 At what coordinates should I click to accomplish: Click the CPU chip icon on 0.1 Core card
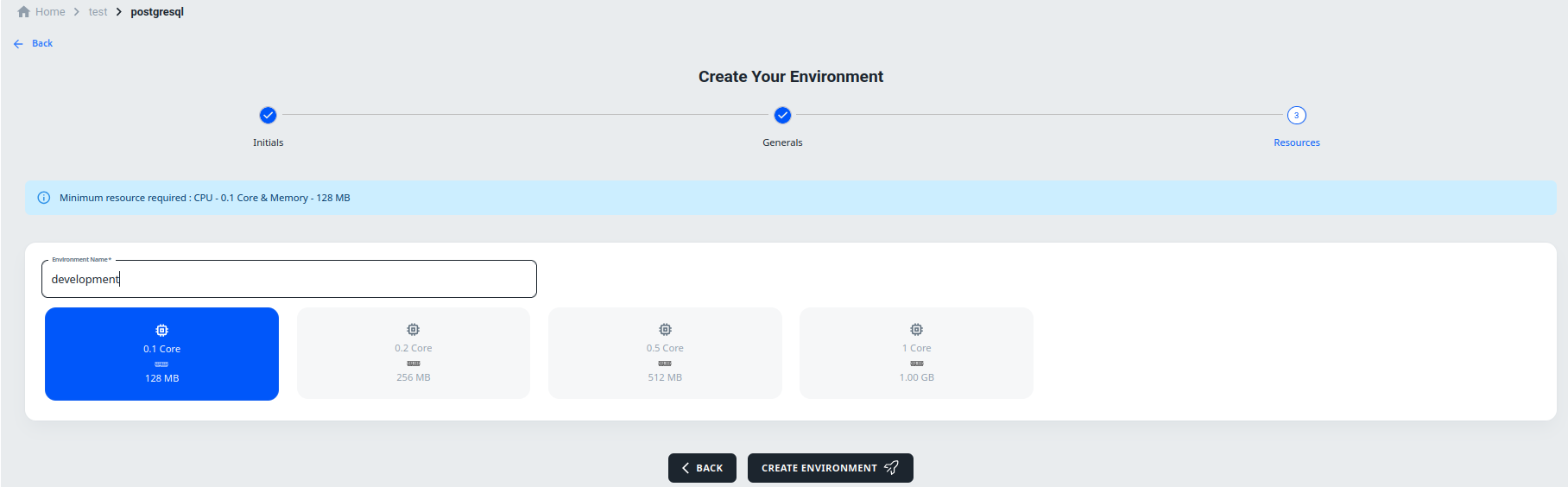[161, 330]
